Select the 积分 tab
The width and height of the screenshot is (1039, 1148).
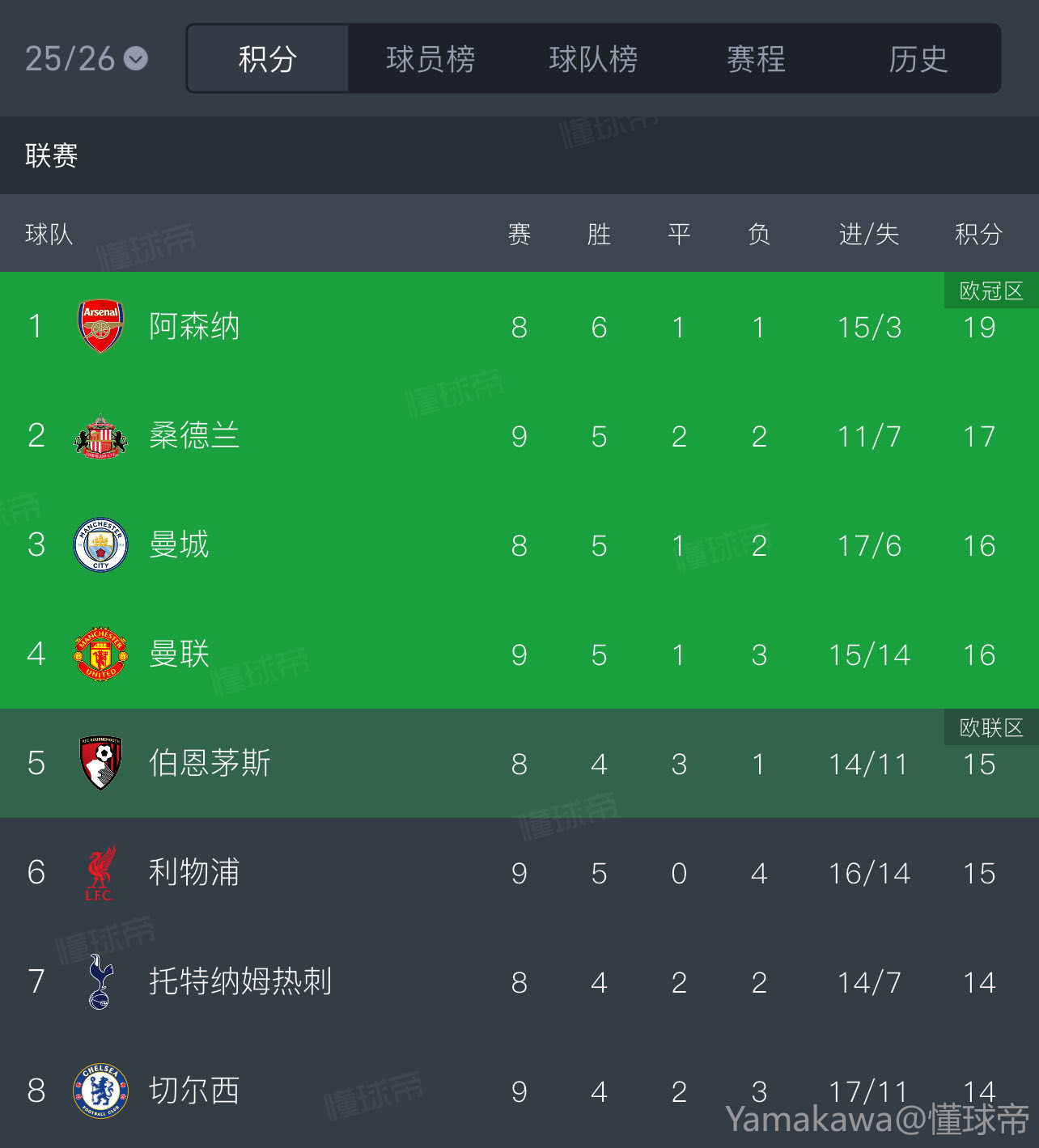pyautogui.click(x=268, y=59)
